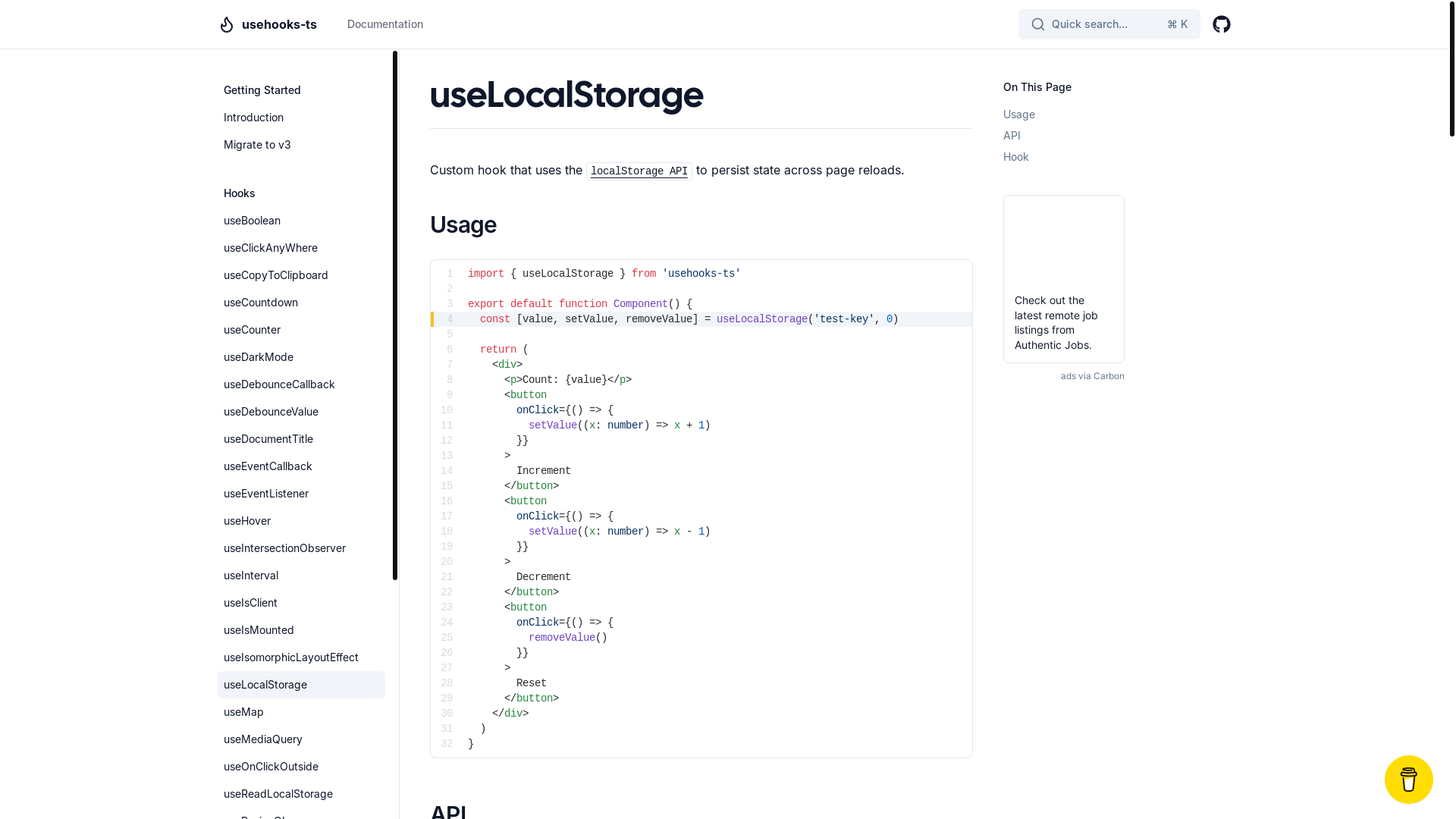Viewport: 1456px width, 819px height.
Task: Select useBoolean in the sidebar
Action: 301,221
